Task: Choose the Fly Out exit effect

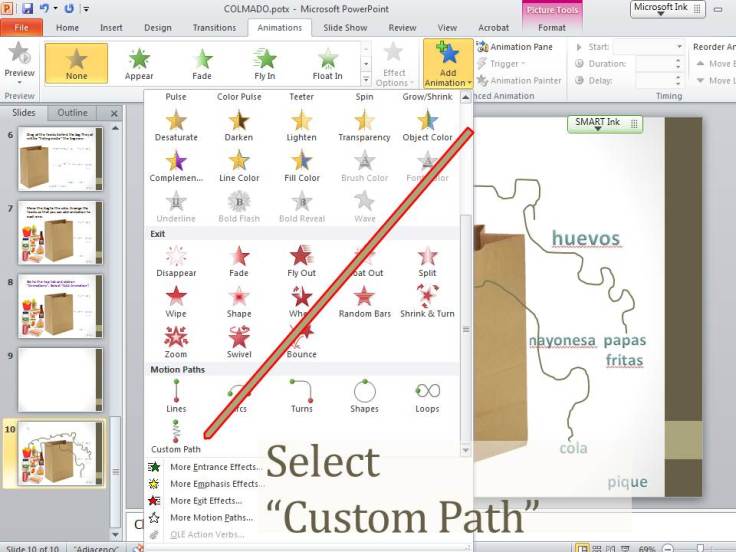Action: pos(301,261)
